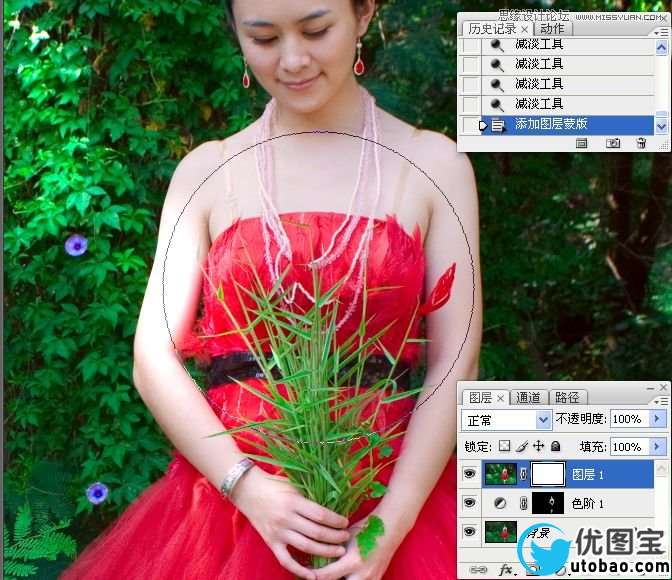Close the 图层 tab with its x

[500, 398]
